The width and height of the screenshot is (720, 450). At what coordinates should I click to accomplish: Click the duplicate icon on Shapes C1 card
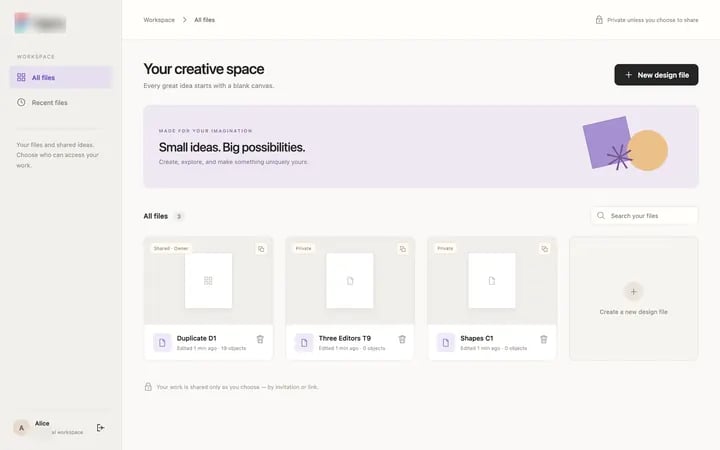point(545,249)
